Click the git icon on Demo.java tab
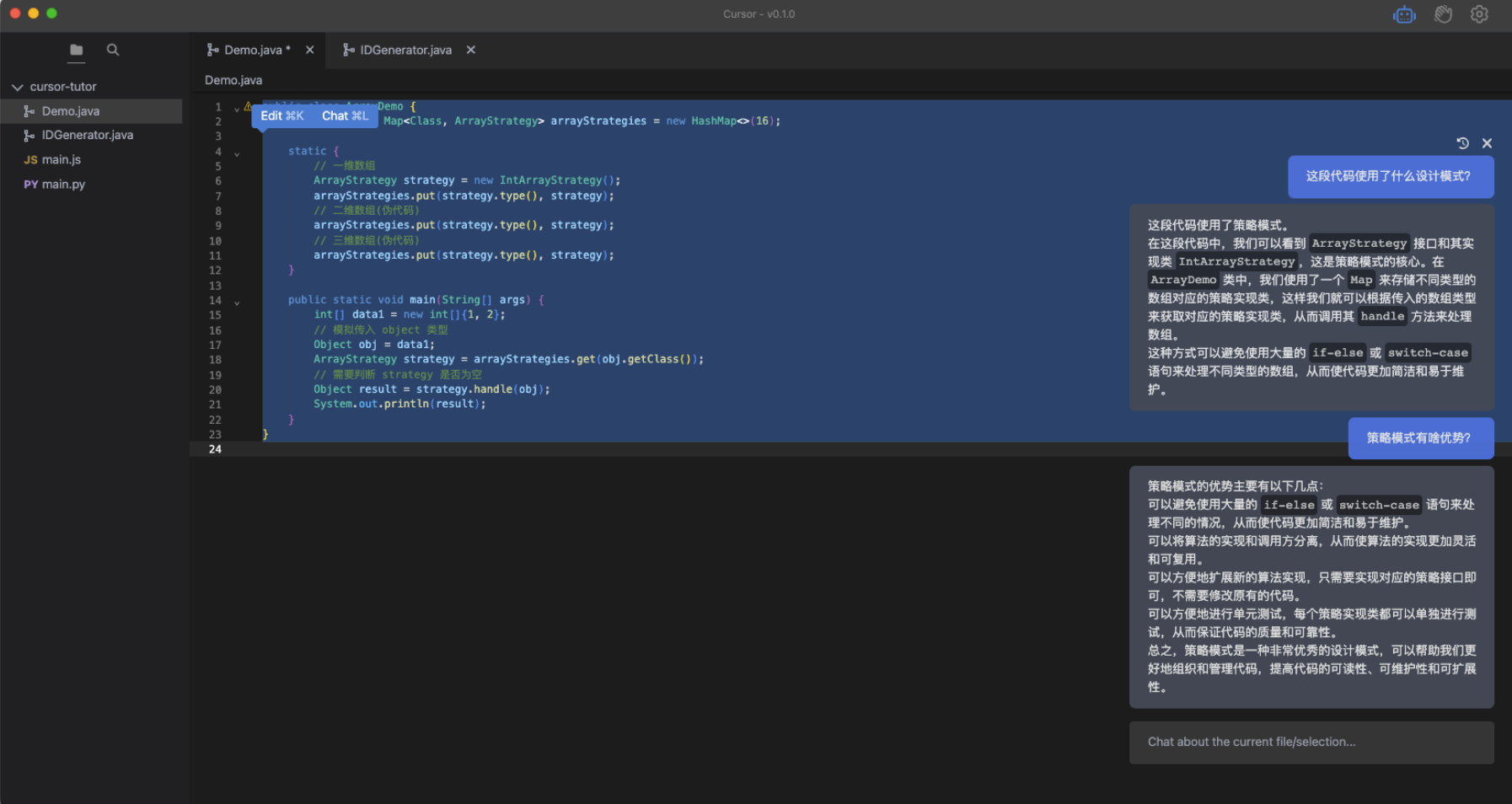Viewport: 1512px width, 804px height. click(212, 50)
